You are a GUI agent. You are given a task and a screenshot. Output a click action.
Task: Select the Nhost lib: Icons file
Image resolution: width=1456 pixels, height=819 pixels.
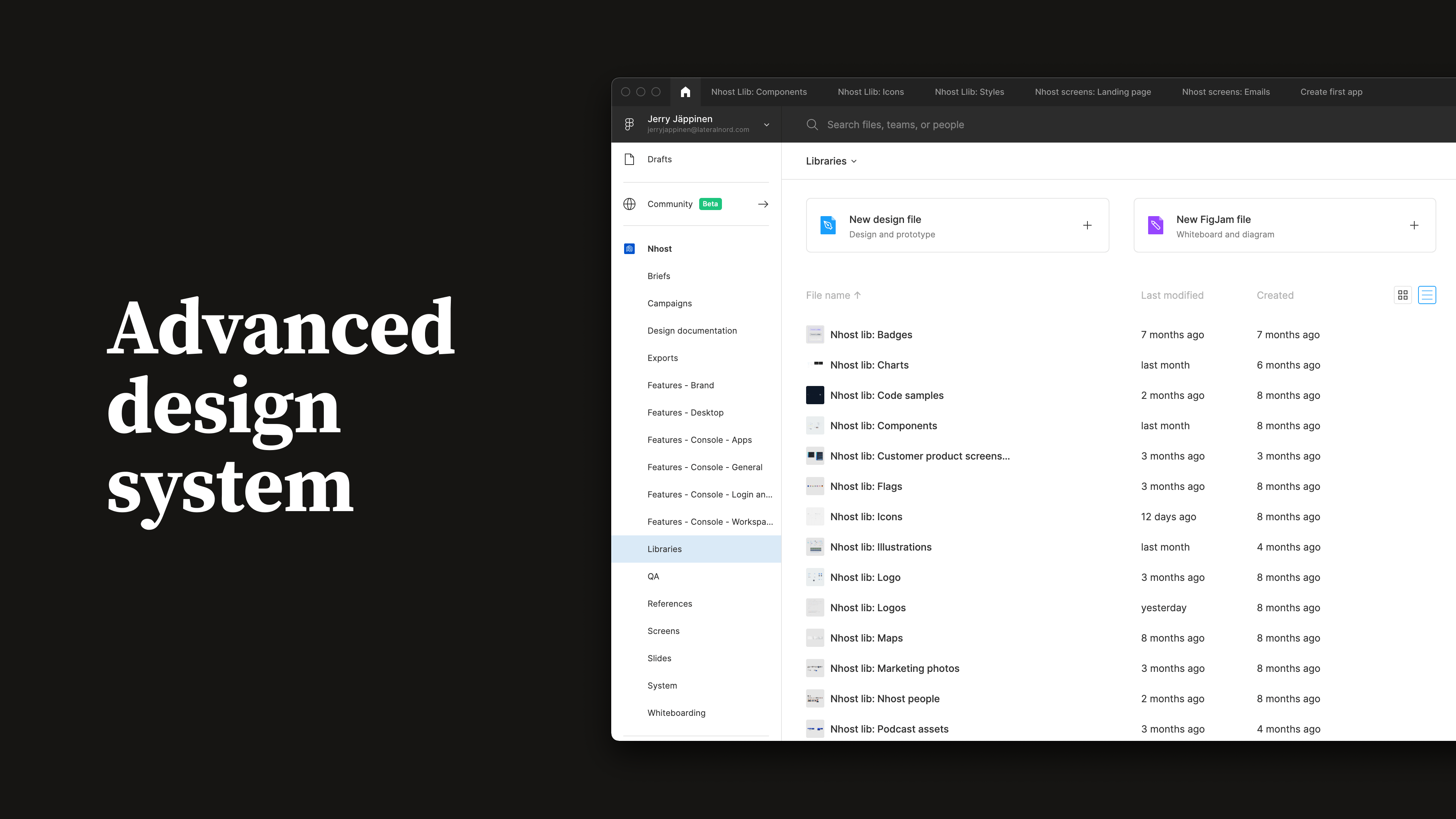click(866, 516)
